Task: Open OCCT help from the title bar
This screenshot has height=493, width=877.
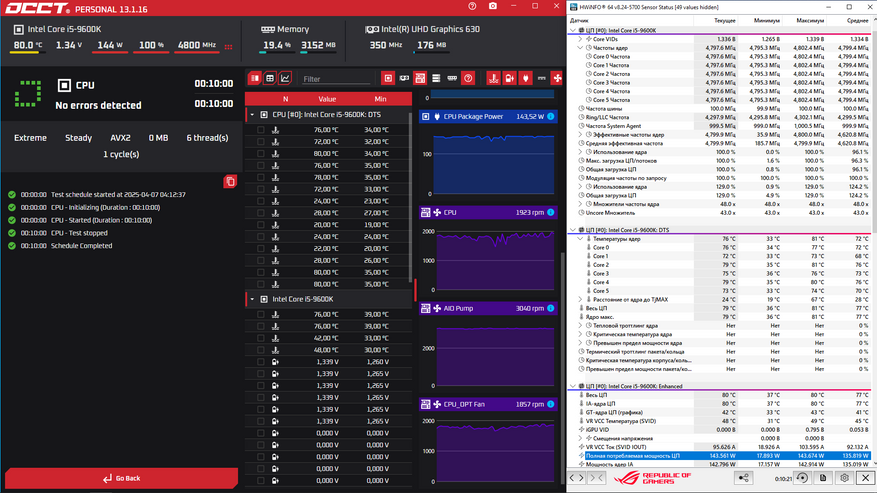Action: (472, 6)
